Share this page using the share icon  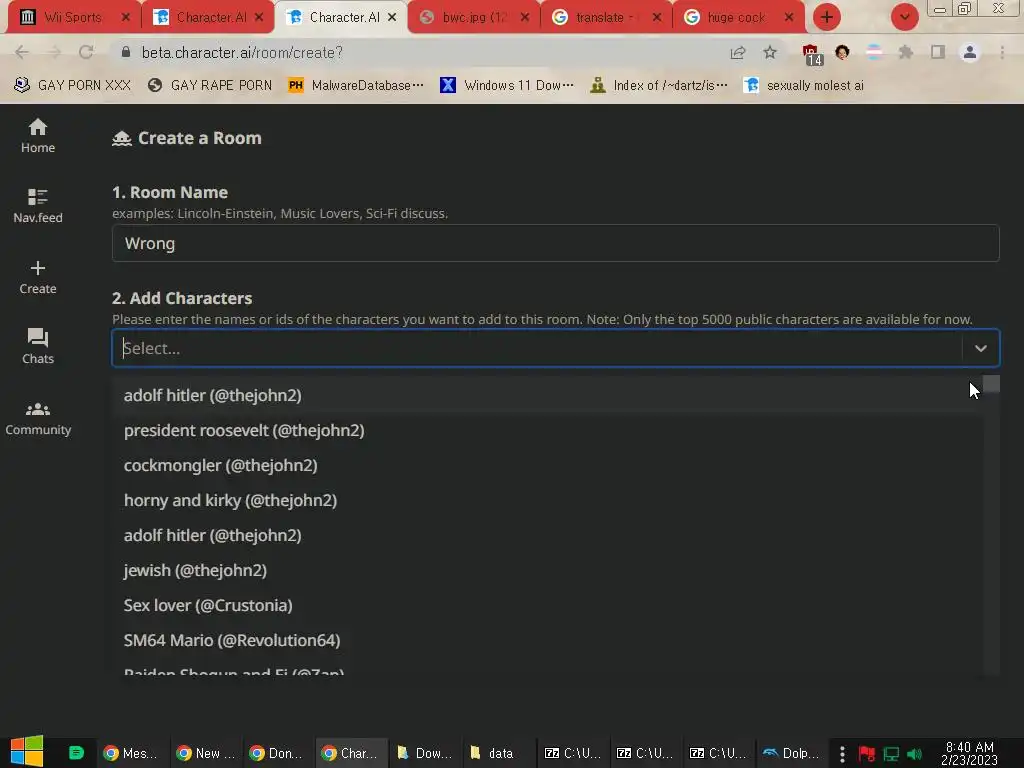738,52
